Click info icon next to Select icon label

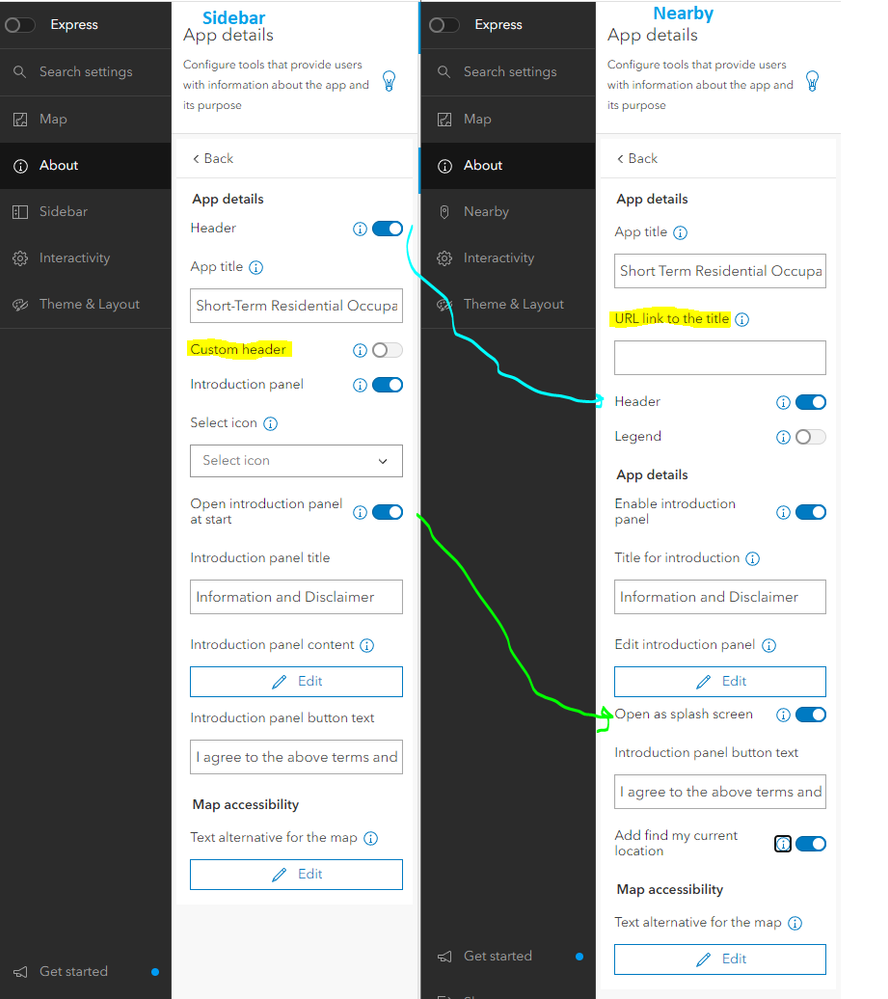pos(271,424)
